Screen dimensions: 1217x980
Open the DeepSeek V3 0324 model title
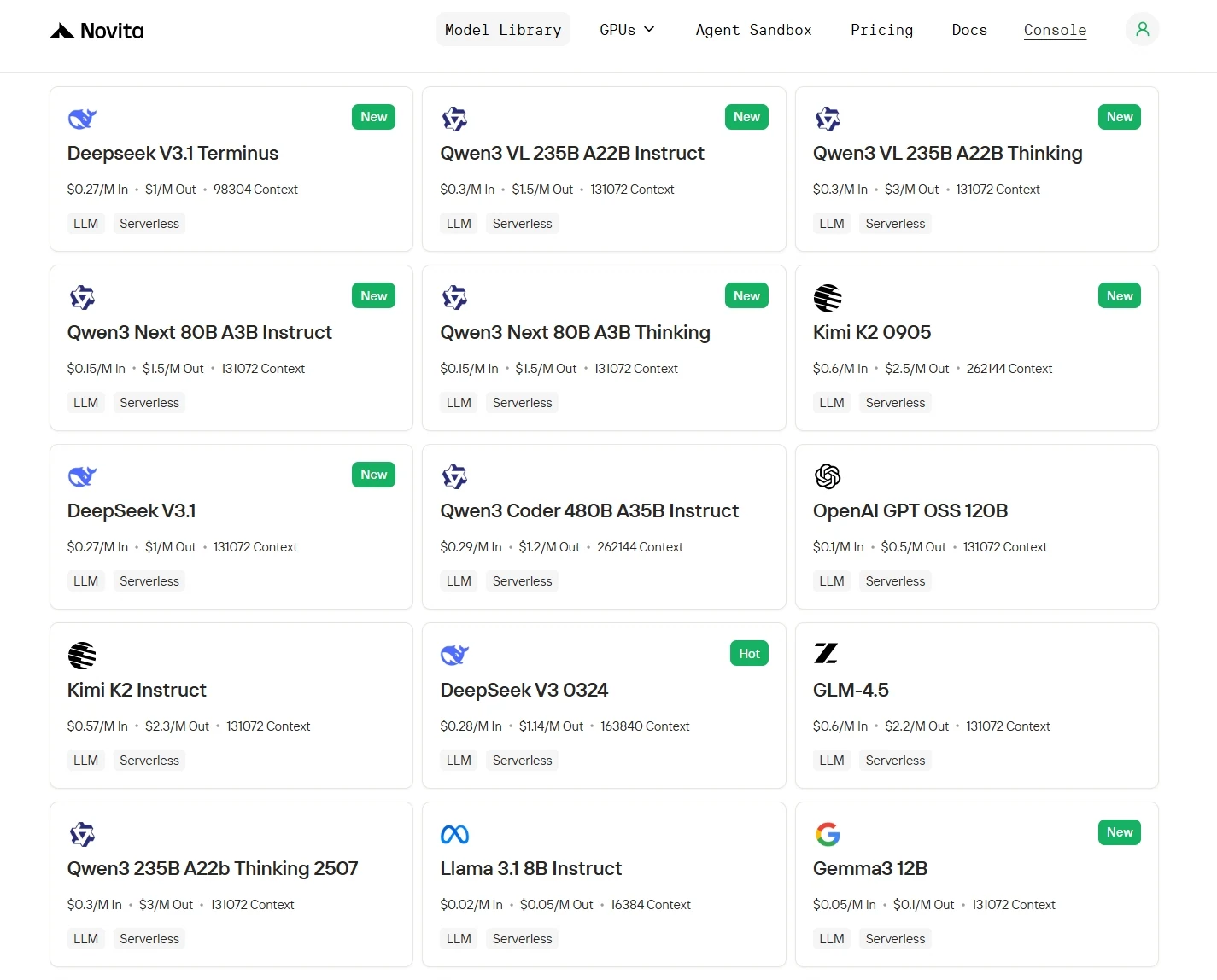524,691
